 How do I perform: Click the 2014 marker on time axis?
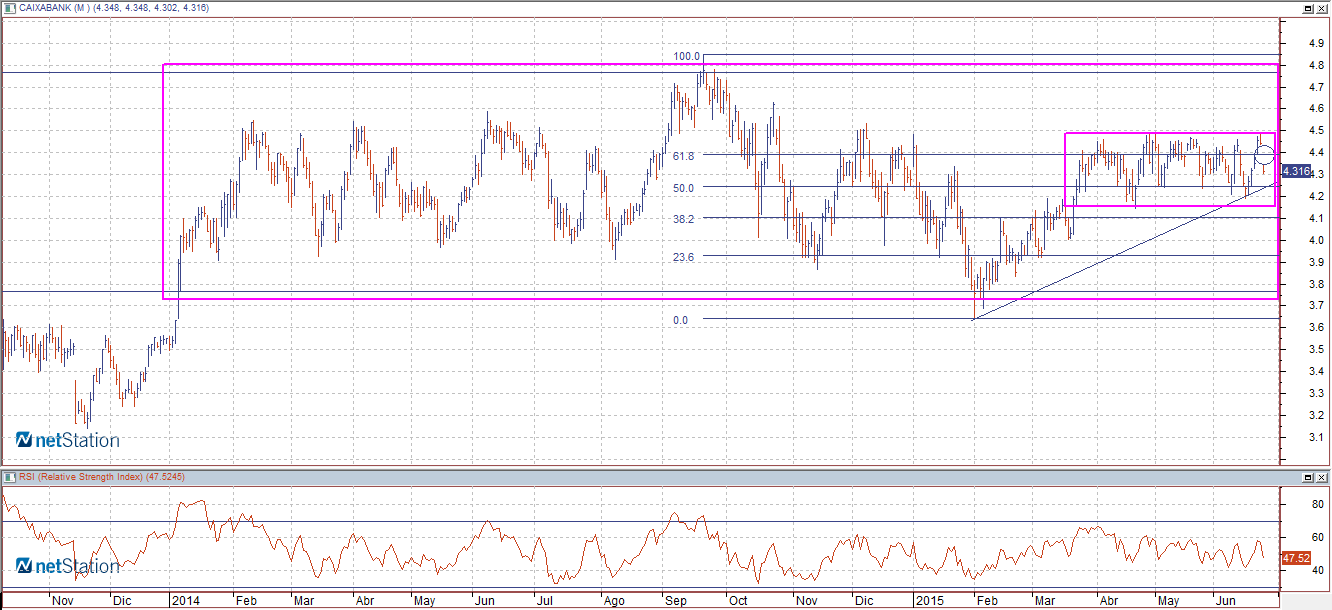click(185, 601)
